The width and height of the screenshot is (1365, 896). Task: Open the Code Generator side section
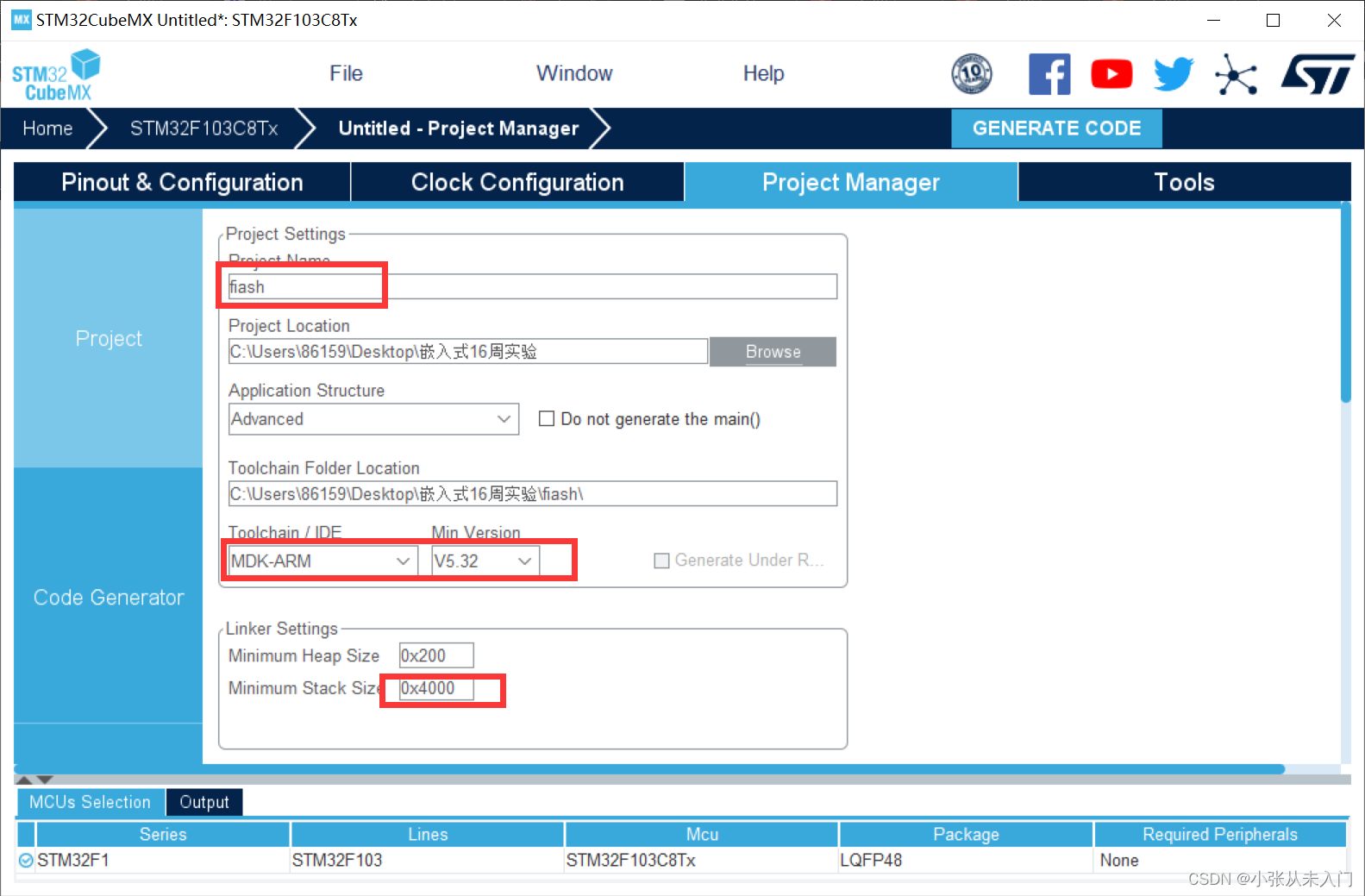point(109,597)
